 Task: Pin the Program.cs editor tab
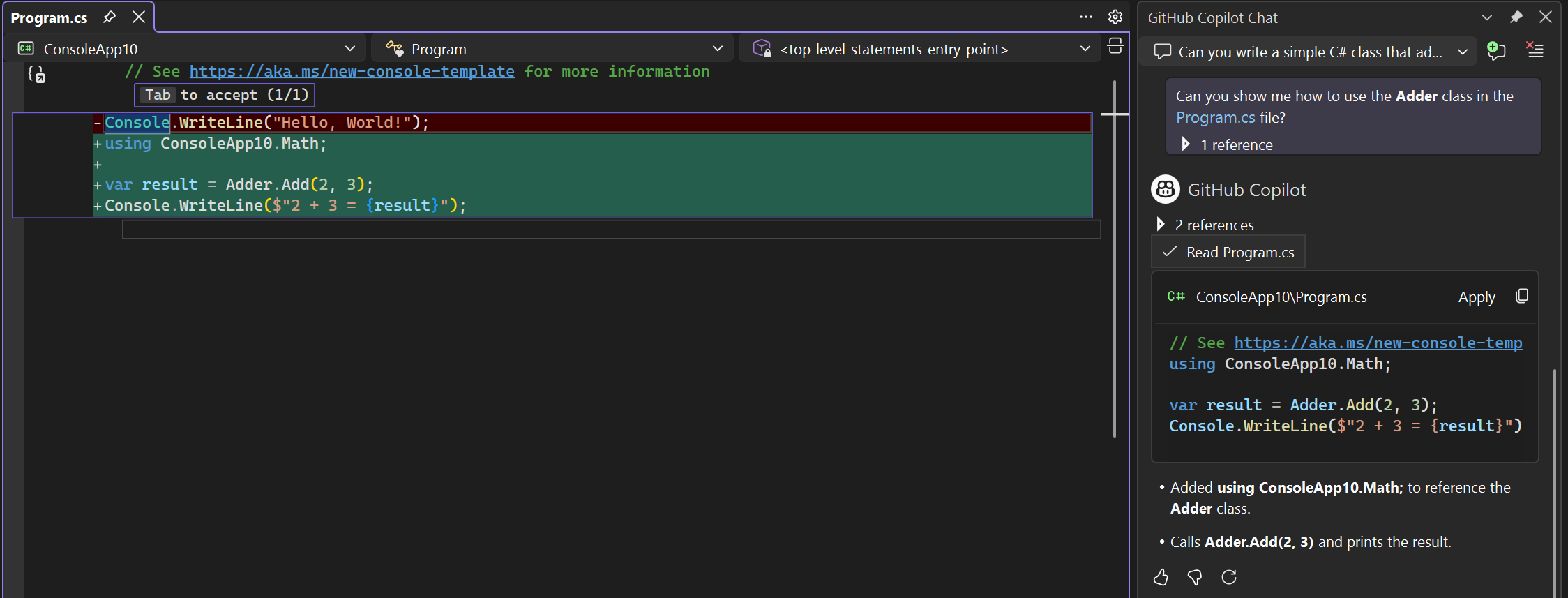110,17
